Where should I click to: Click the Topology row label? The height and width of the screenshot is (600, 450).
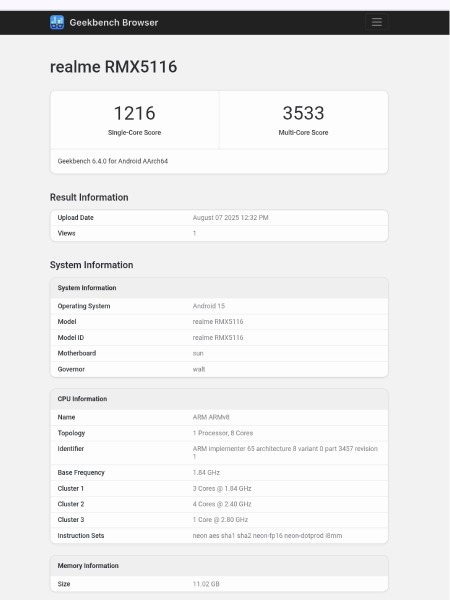point(71,433)
